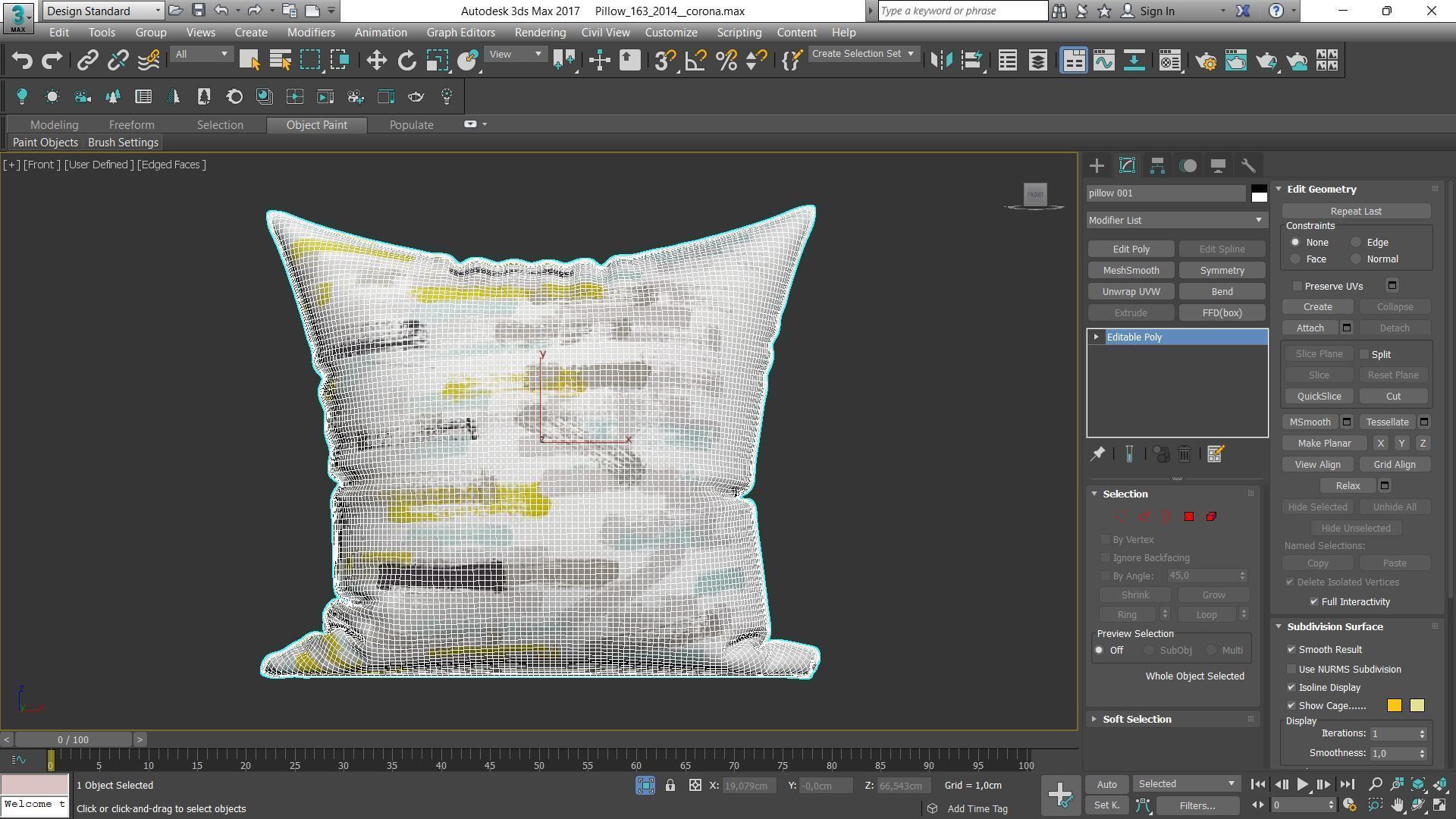This screenshot has height=819, width=1456.
Task: Click the Edit Poly modifier button
Action: coord(1131,249)
